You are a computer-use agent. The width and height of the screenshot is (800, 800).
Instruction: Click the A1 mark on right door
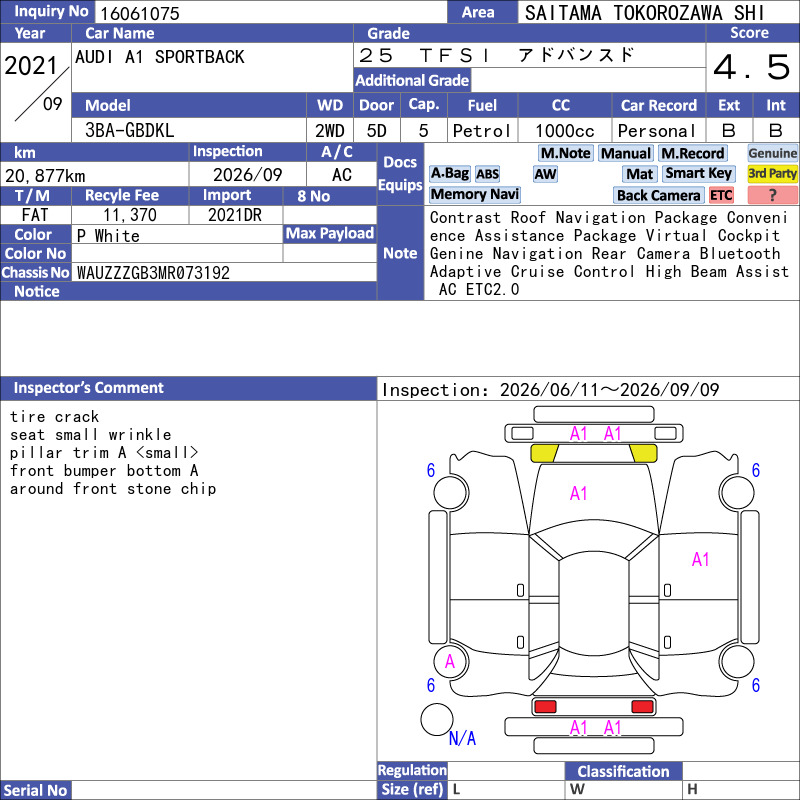pyautogui.click(x=701, y=560)
